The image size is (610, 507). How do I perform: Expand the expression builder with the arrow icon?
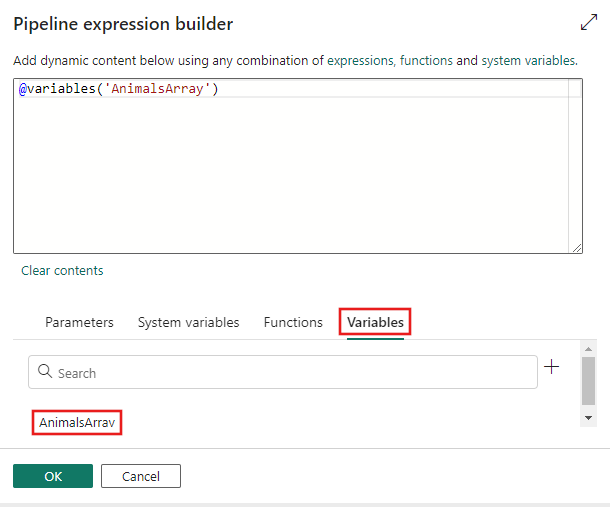pos(589,22)
